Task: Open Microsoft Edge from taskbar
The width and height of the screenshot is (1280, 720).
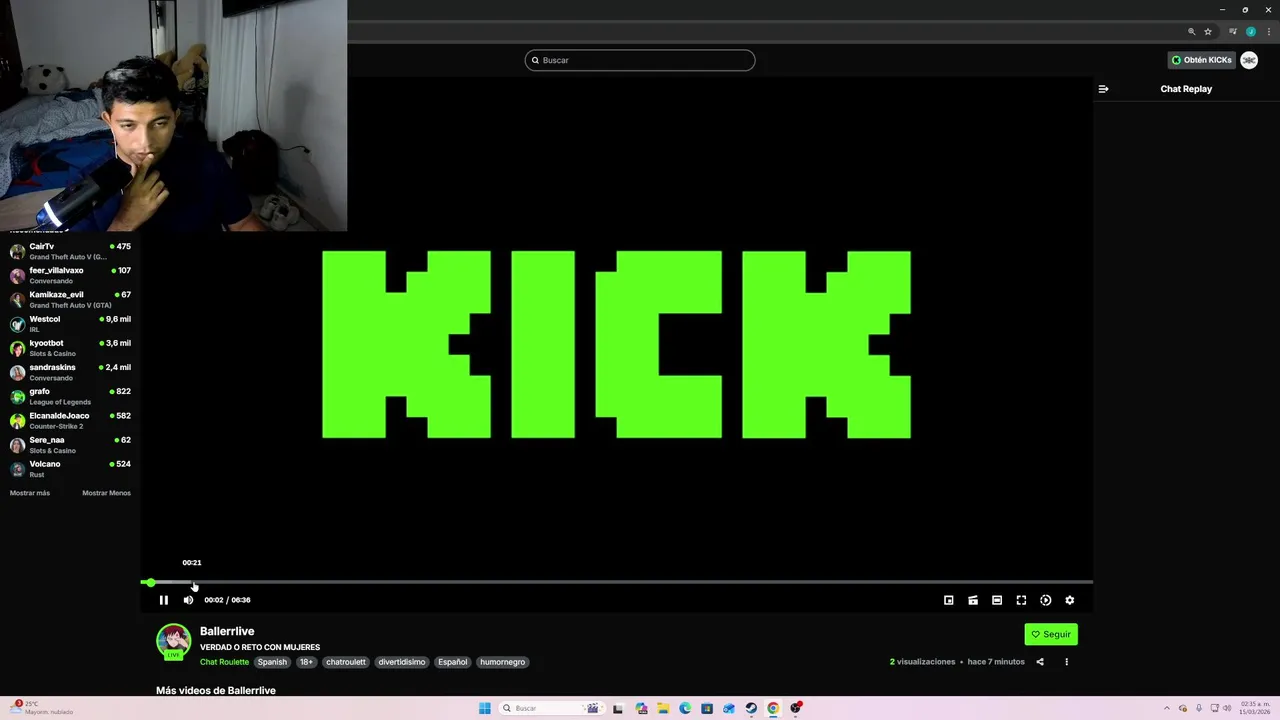Action: (x=685, y=708)
